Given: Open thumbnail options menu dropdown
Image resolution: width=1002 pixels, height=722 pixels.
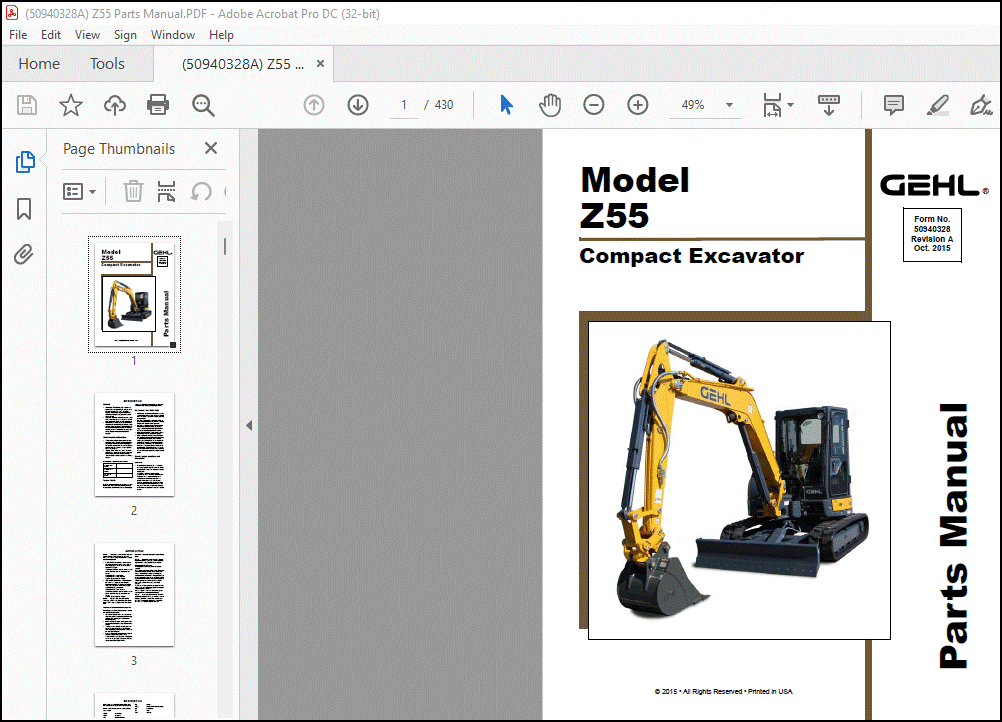Looking at the screenshot, I should click(79, 191).
